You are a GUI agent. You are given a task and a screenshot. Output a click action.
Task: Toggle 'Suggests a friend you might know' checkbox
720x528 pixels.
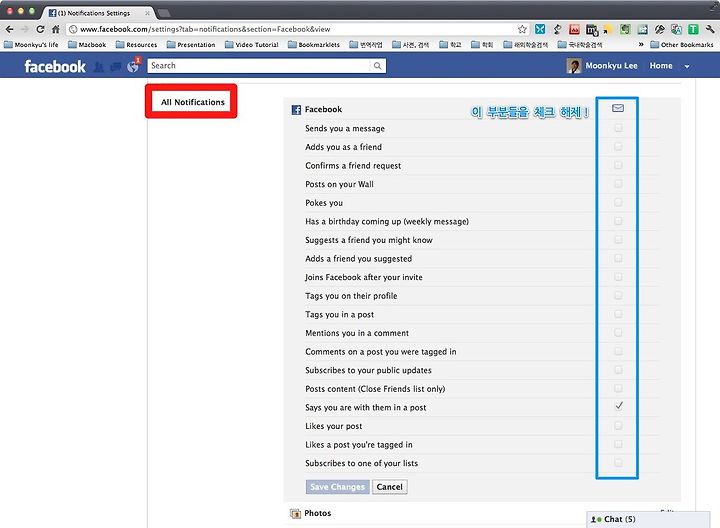pyautogui.click(x=618, y=240)
